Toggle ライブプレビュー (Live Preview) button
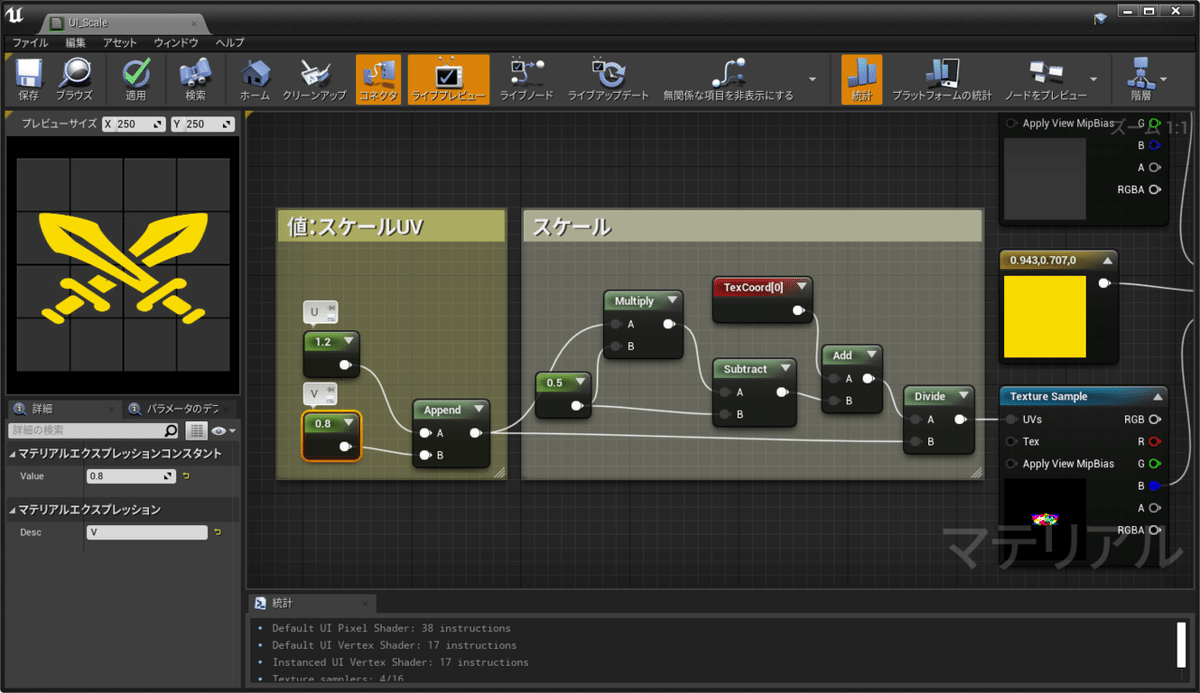1200x693 pixels. click(448, 79)
